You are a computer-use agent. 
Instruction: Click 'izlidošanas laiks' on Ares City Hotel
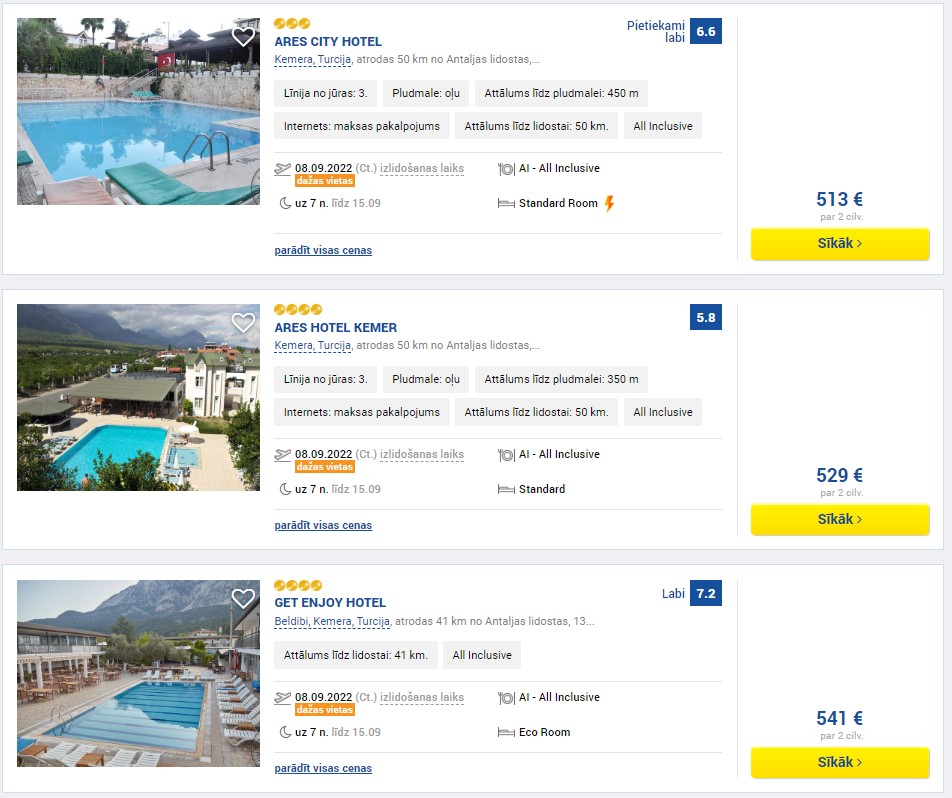click(x=422, y=168)
